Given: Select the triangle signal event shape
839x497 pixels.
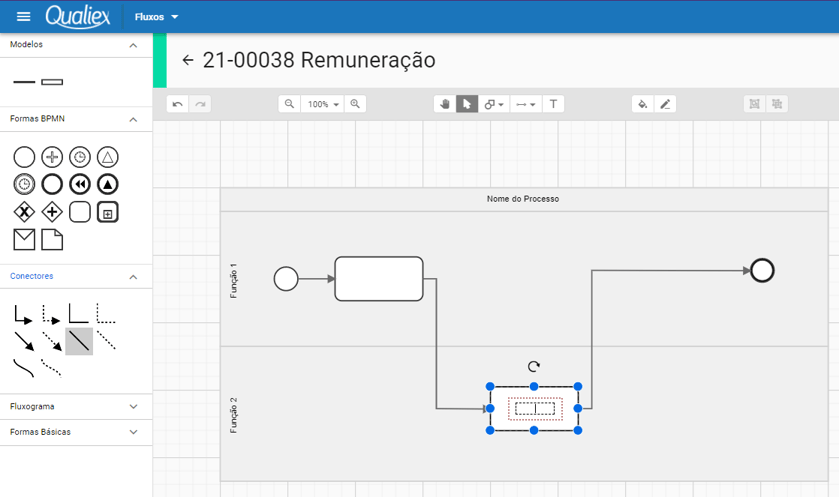Looking at the screenshot, I should [108, 157].
